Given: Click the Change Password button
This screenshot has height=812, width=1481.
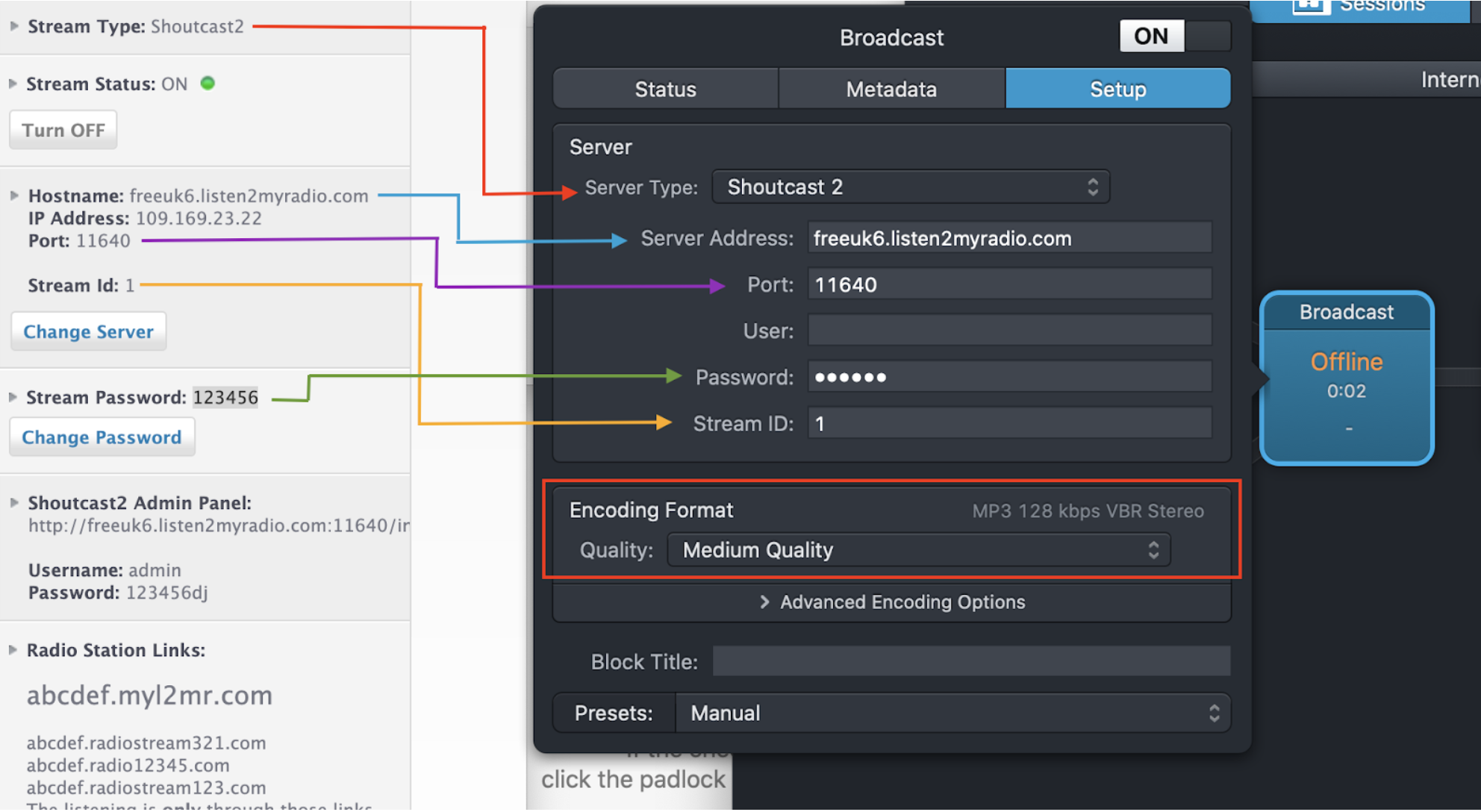Looking at the screenshot, I should coord(102,437).
